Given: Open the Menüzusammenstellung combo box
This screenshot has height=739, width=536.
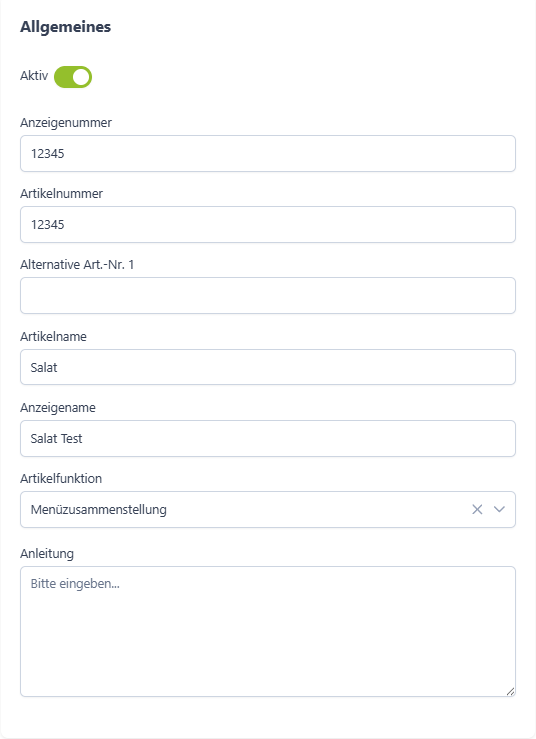Looking at the screenshot, I should [x=268, y=509].
